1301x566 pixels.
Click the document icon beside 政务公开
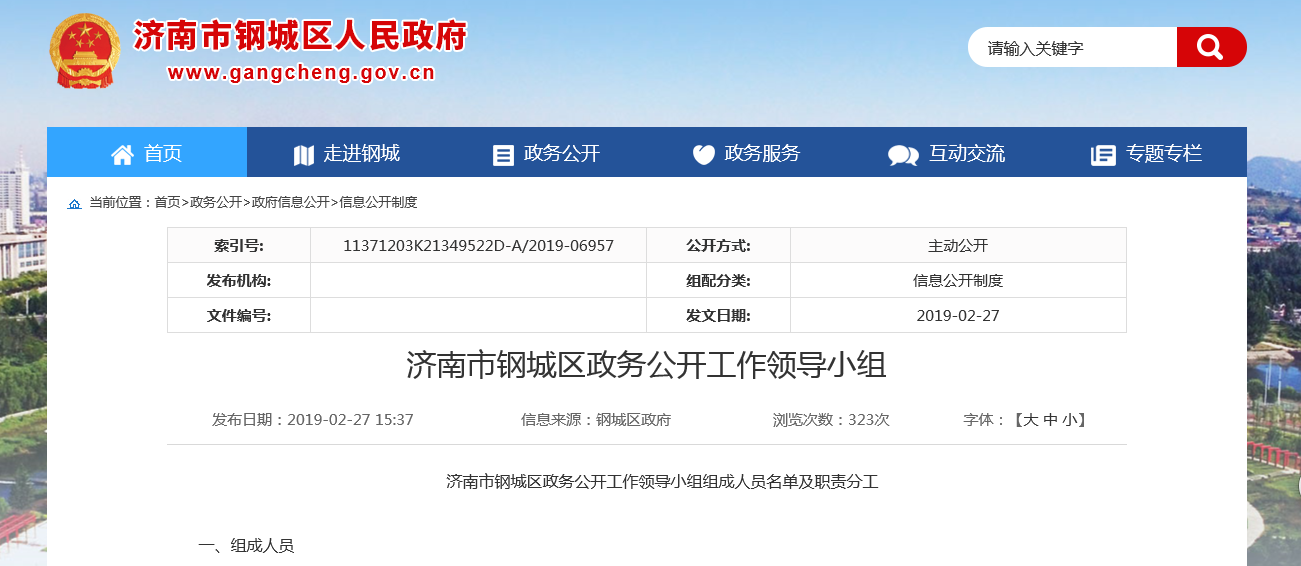click(x=503, y=155)
